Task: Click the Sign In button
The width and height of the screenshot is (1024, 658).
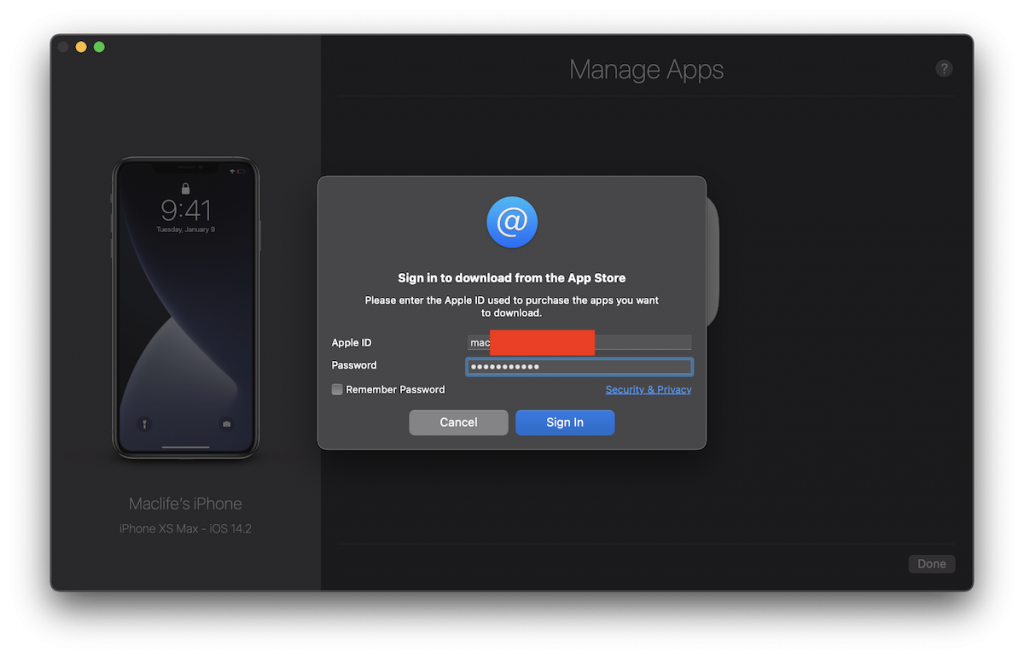Action: pyautogui.click(x=565, y=422)
